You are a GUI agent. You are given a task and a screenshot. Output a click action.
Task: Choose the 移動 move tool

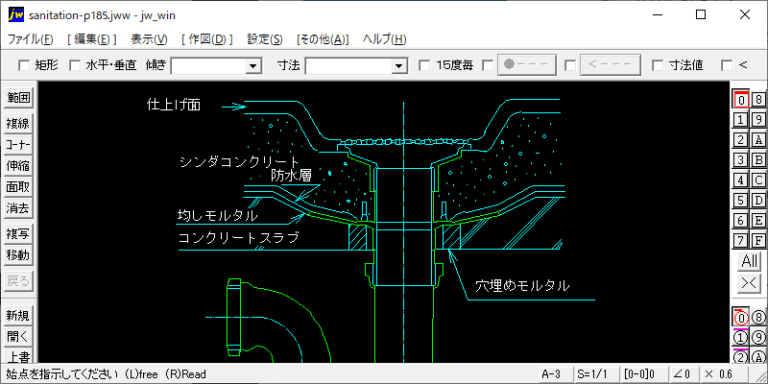[18, 255]
